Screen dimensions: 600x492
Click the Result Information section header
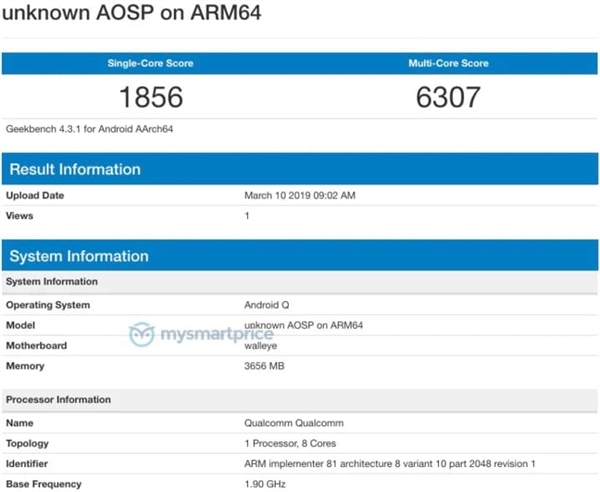coord(75,169)
